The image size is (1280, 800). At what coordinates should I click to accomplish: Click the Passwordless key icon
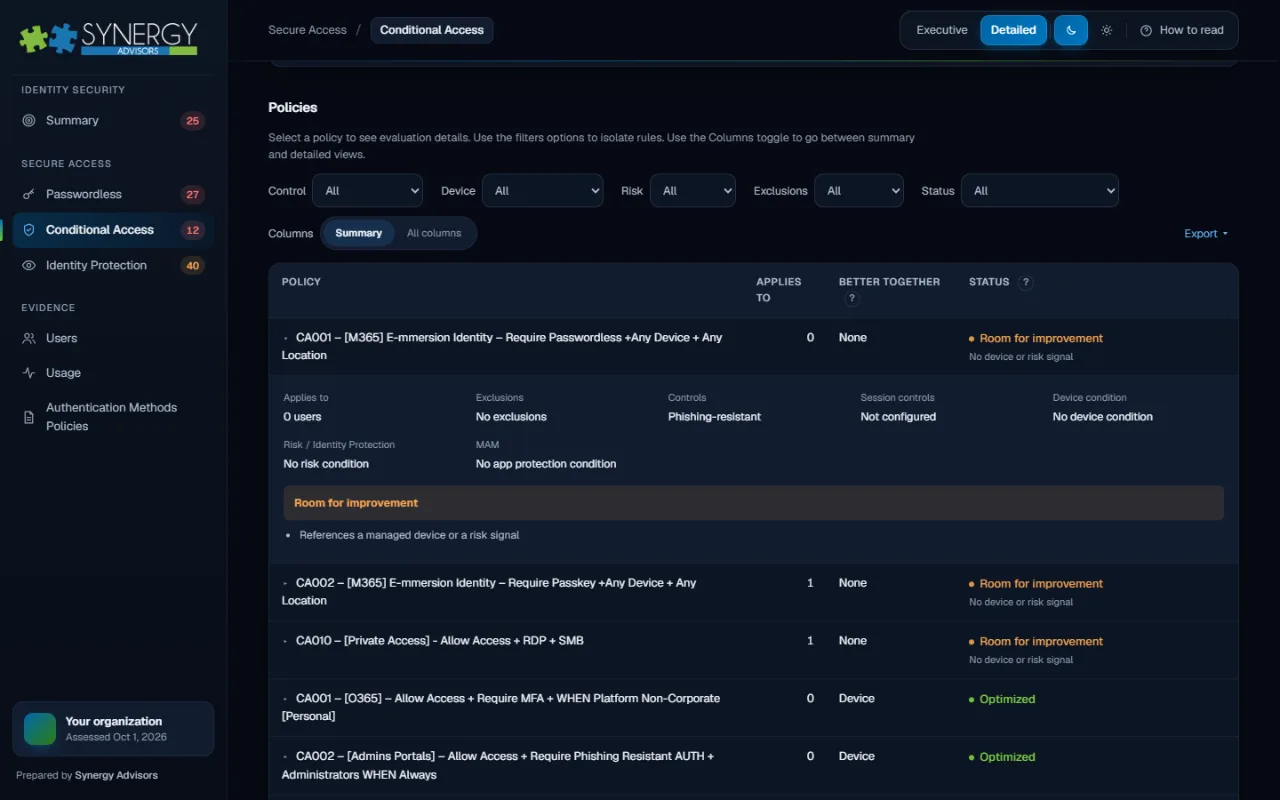(x=29, y=194)
